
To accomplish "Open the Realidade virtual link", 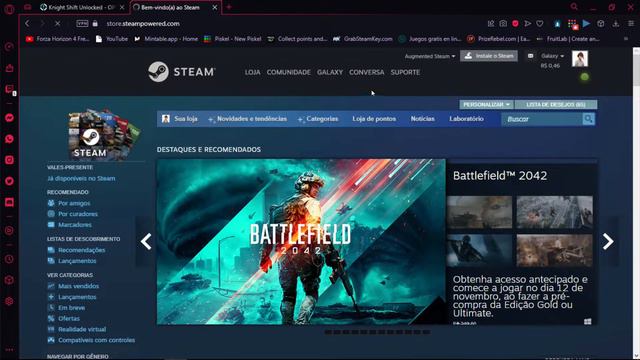I will click(x=82, y=329).
